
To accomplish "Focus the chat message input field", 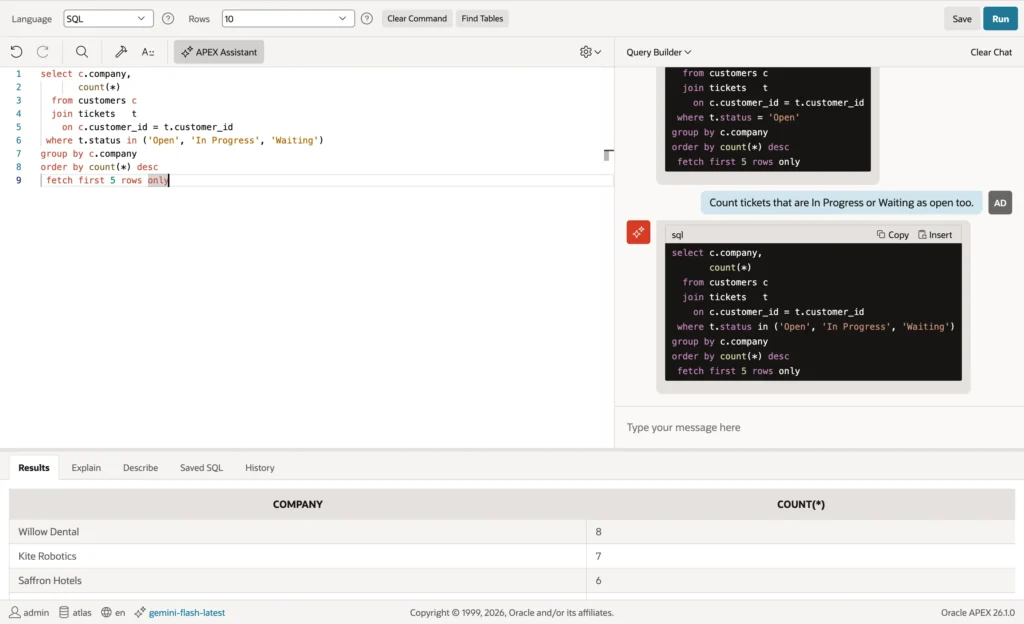I will 819,427.
